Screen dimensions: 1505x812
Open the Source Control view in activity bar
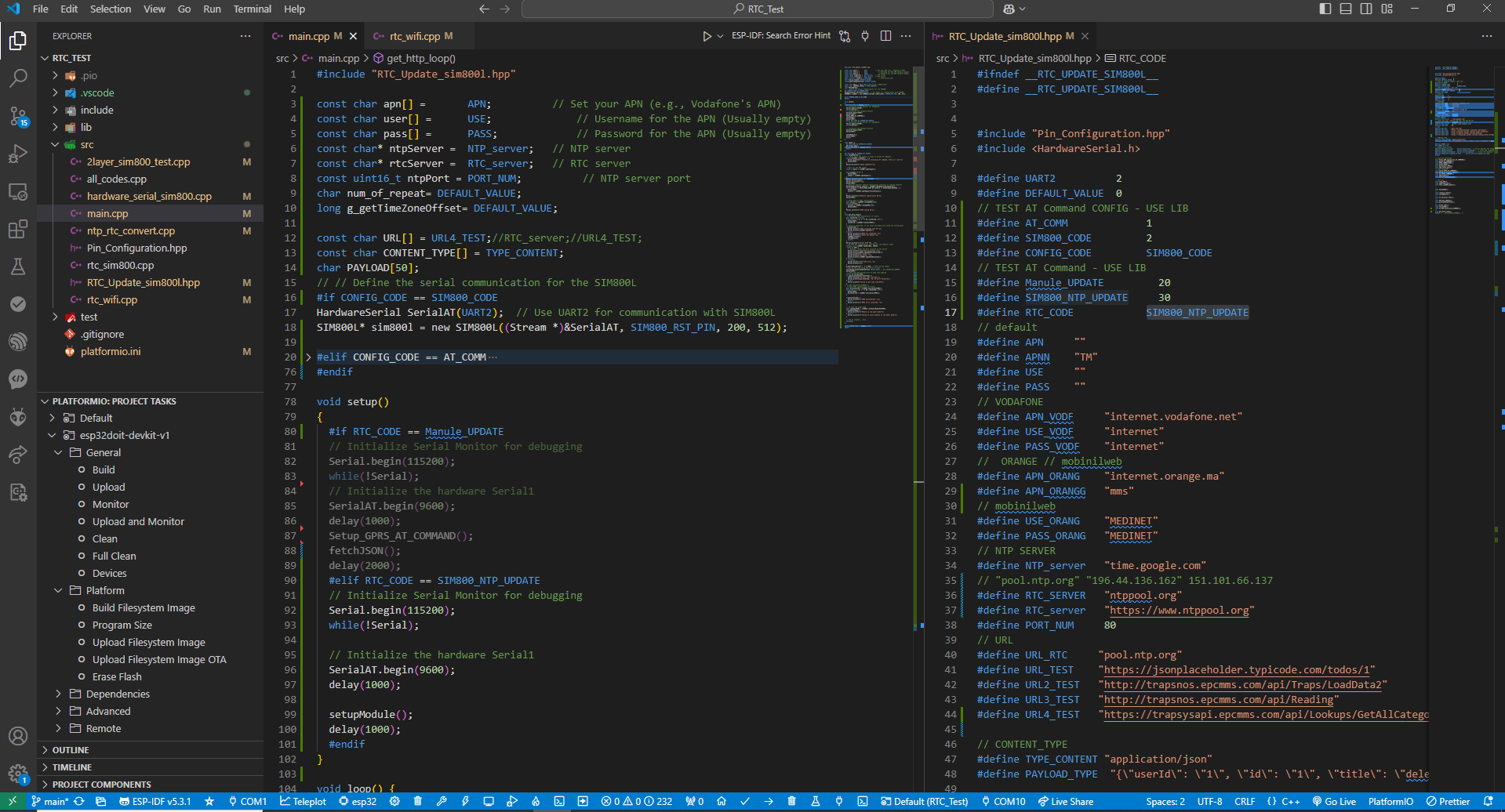coord(18,116)
